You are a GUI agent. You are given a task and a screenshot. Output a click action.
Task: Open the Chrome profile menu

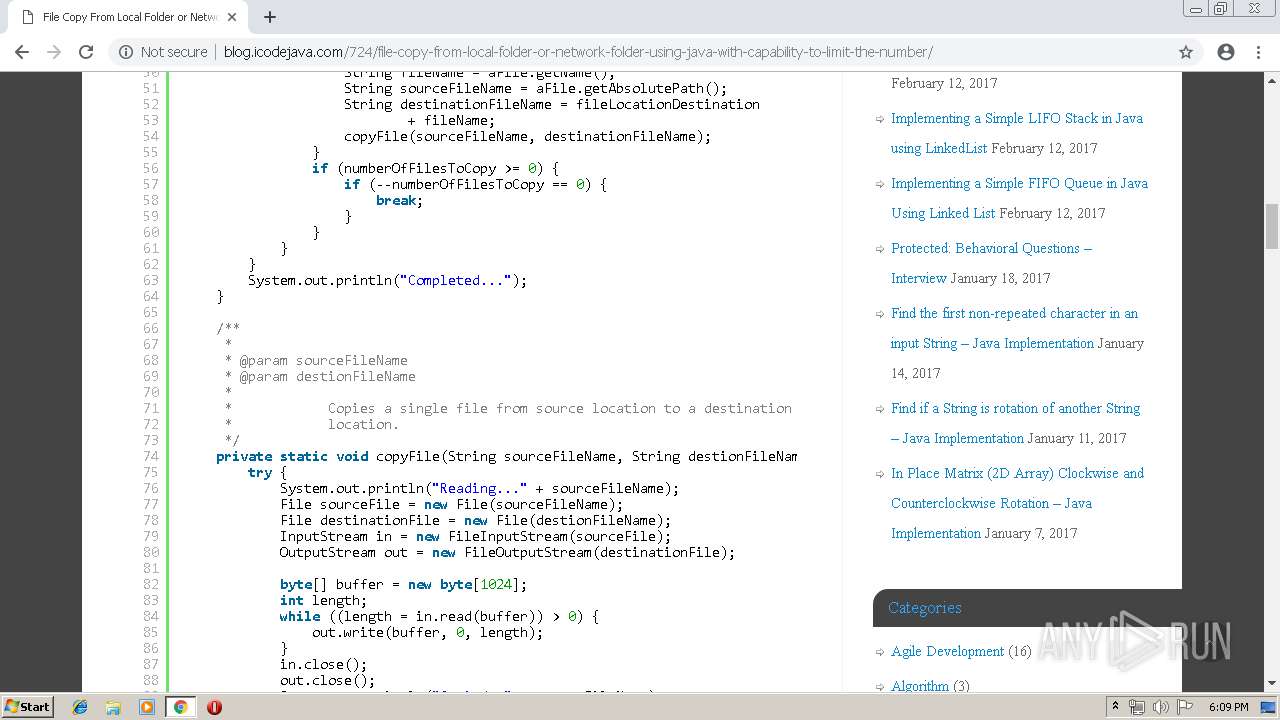[x=1226, y=52]
